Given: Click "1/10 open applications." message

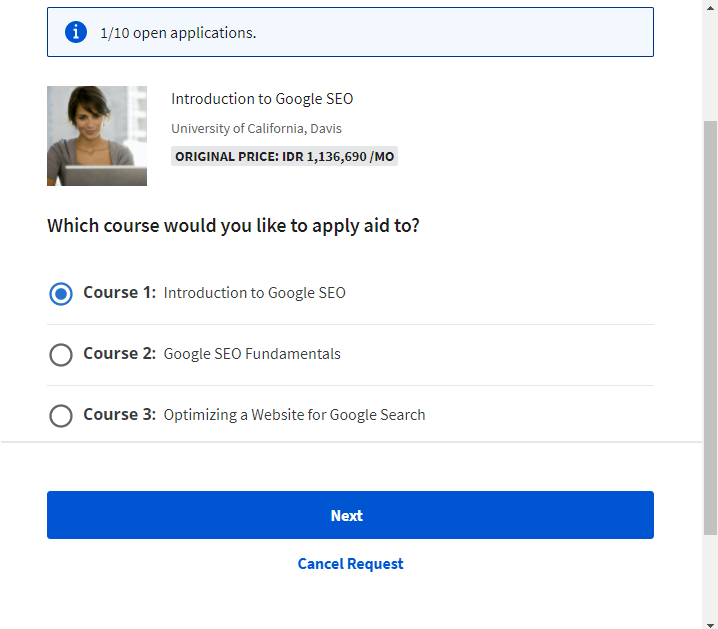Looking at the screenshot, I should coord(179,33).
